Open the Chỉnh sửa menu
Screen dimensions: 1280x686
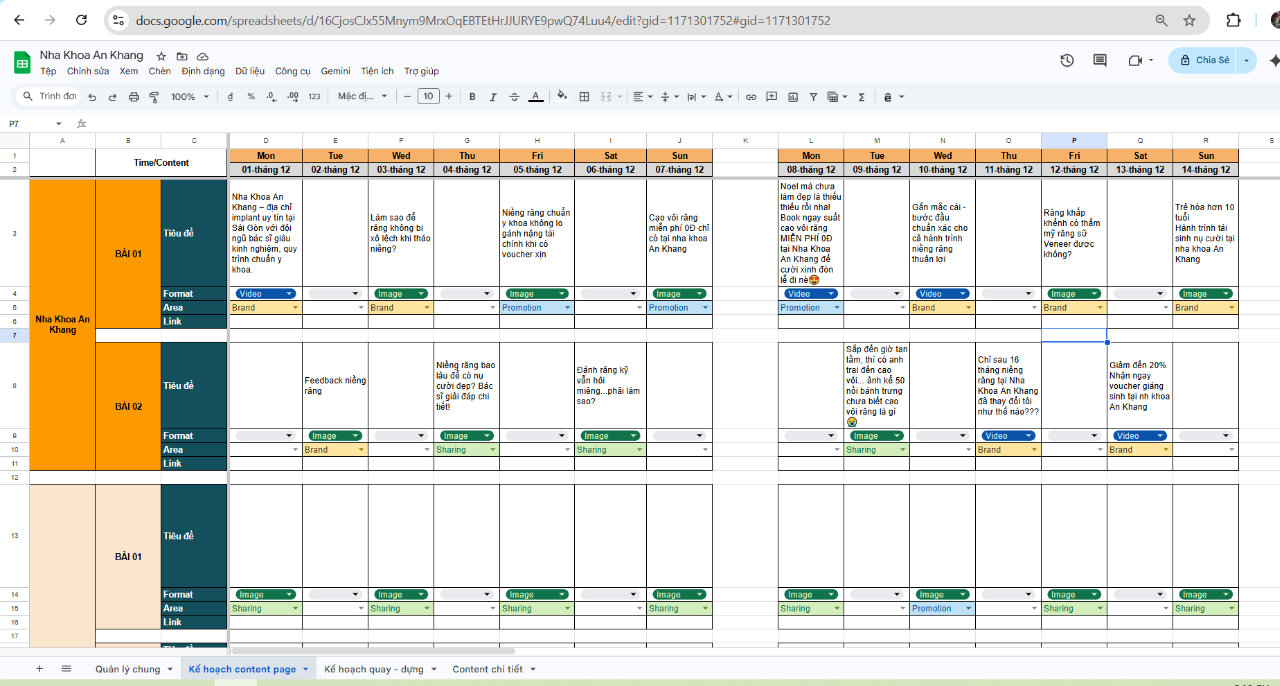pyautogui.click(x=88, y=71)
